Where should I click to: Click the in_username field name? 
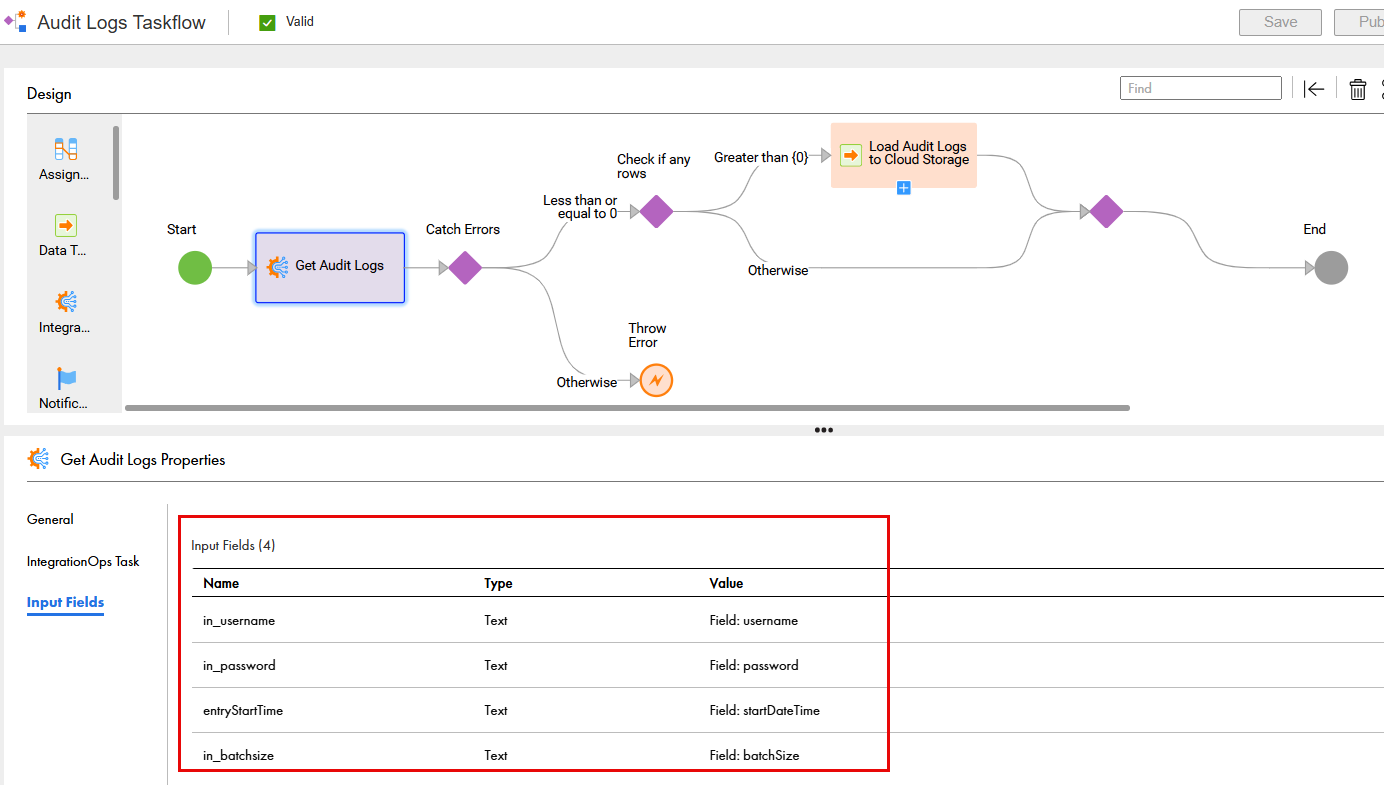[x=239, y=620]
